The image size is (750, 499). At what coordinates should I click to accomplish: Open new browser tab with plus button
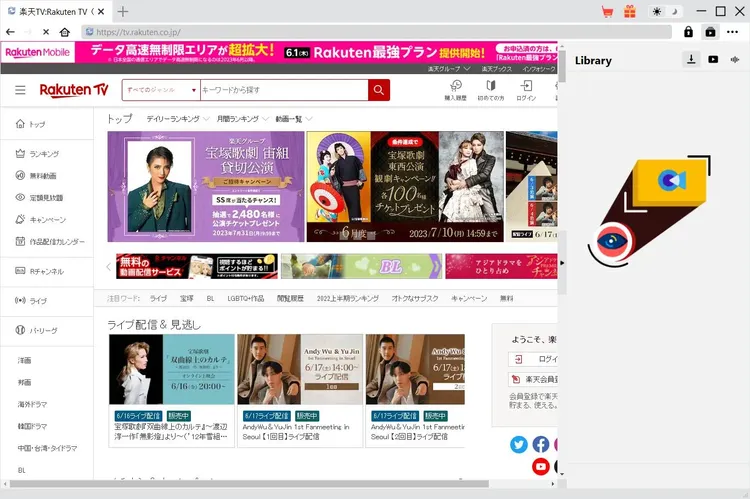123,11
